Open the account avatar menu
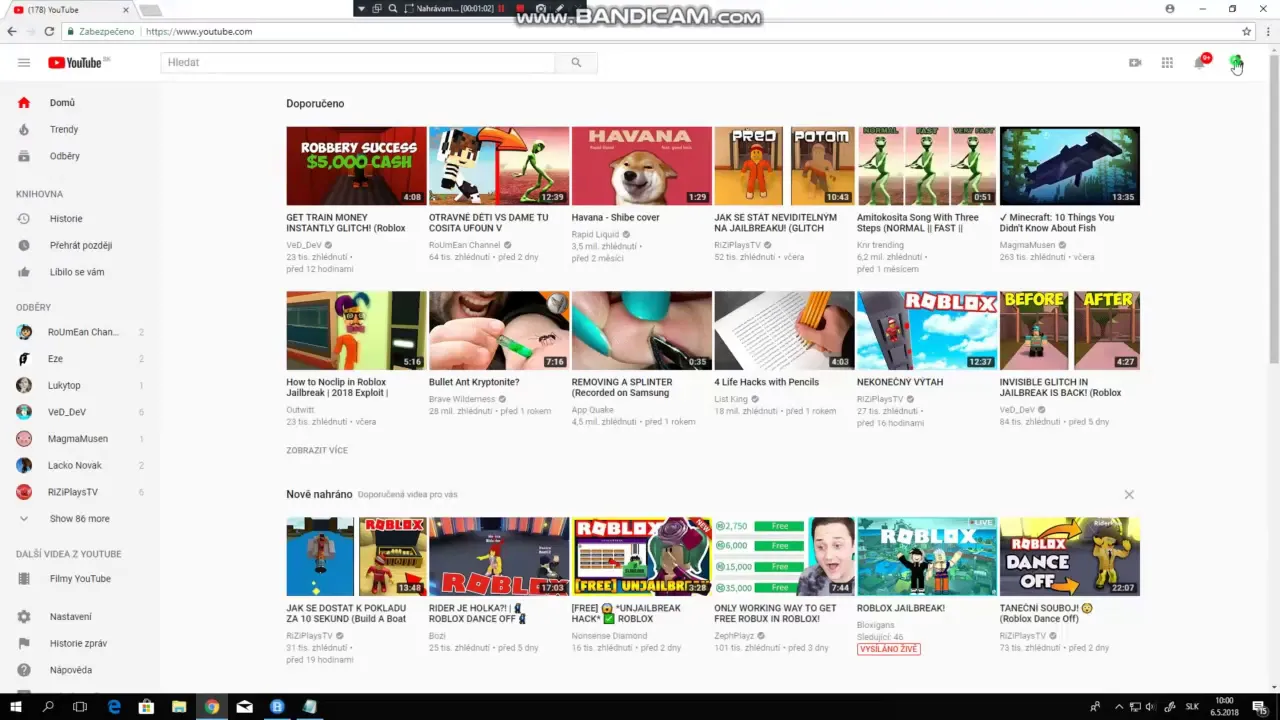This screenshot has height=720, width=1280. tap(1236, 62)
